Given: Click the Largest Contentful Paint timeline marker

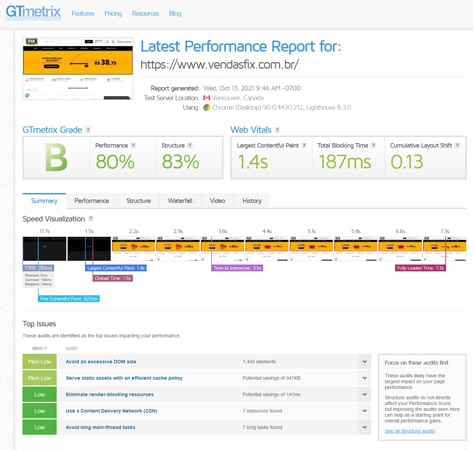Looking at the screenshot, I should pos(116,268).
